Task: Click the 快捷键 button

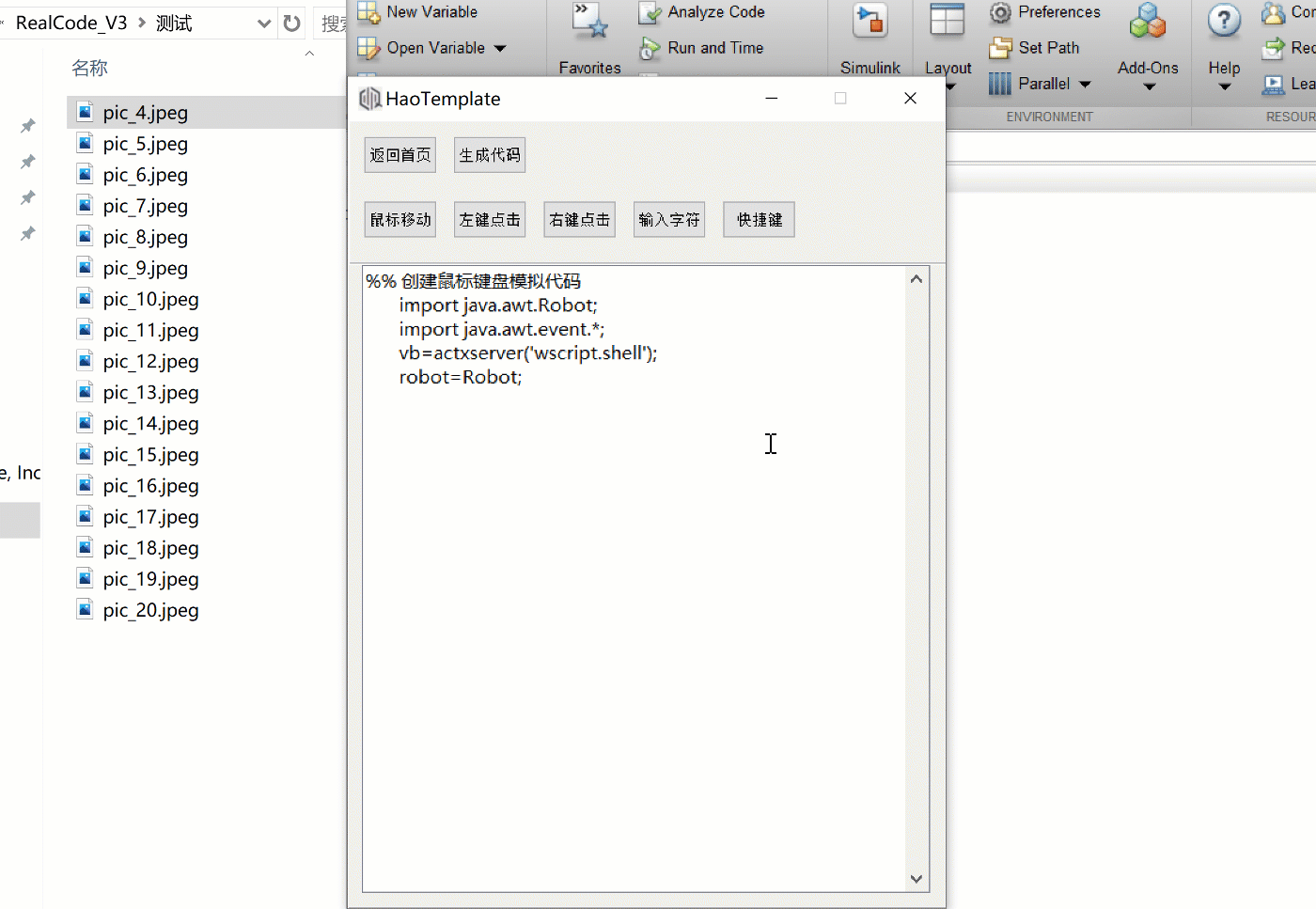Action: [758, 219]
